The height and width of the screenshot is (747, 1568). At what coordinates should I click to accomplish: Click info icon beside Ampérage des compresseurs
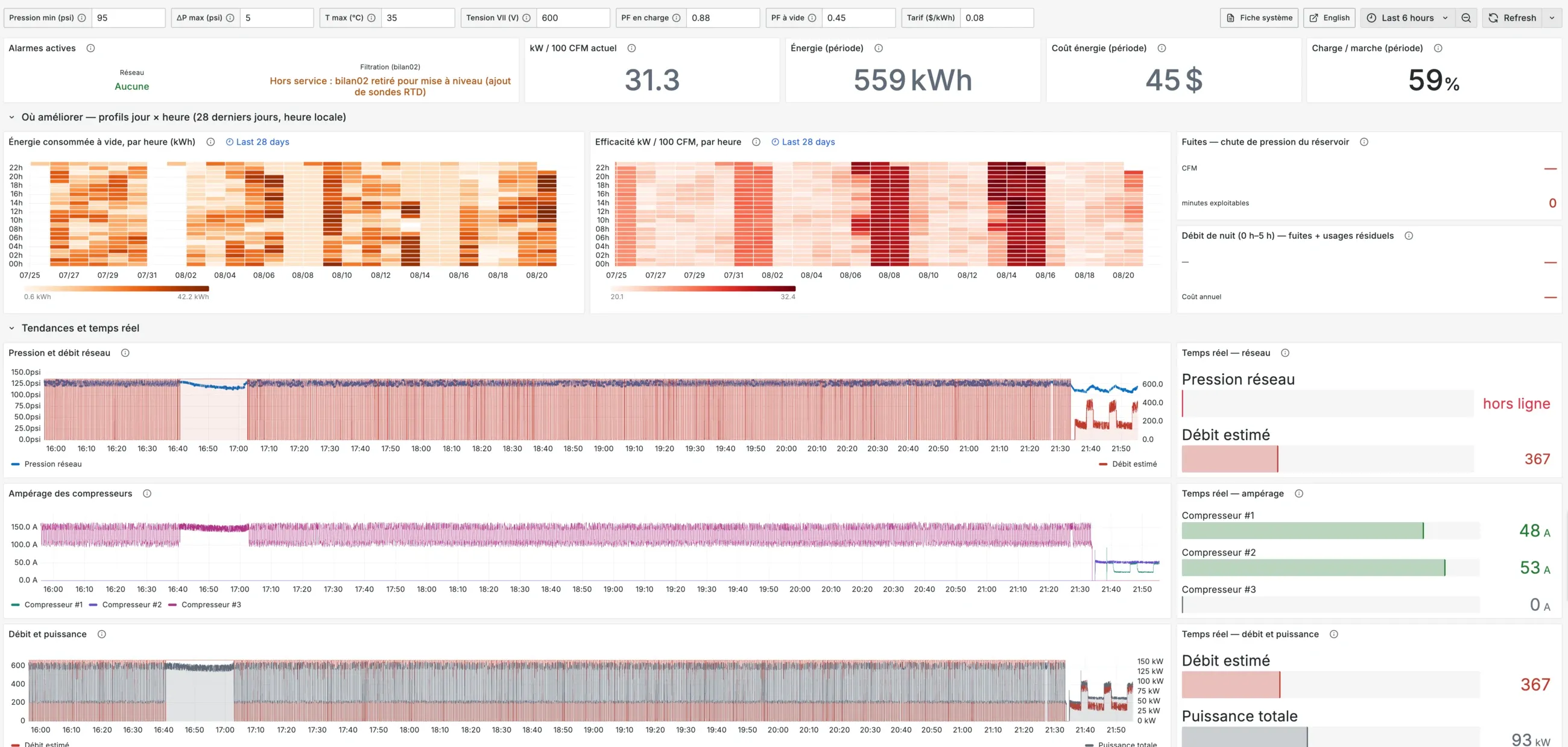[x=147, y=493]
